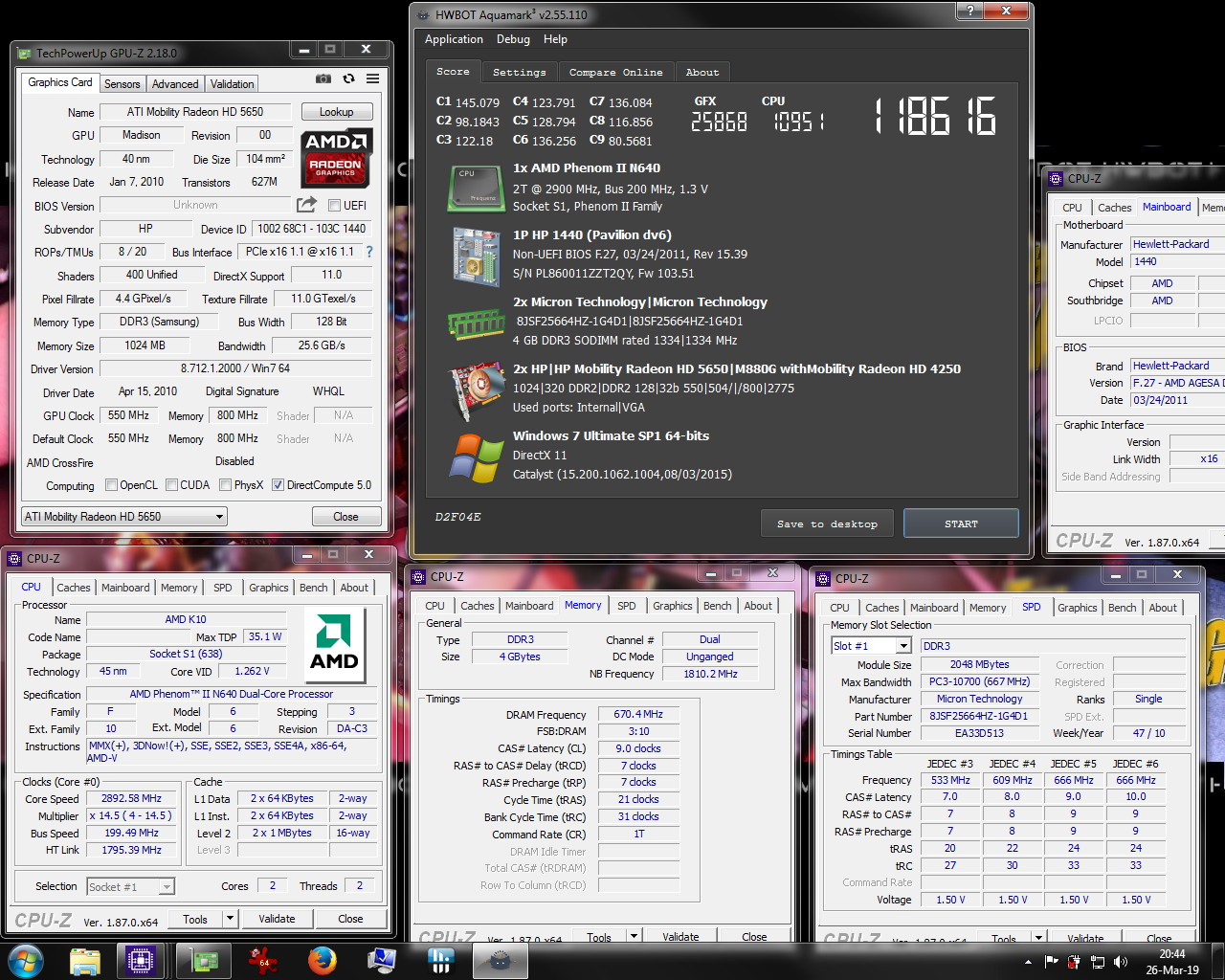This screenshot has height=980, width=1225.
Task: Open the Compare Online tab in Aquamark
Action: tap(616, 72)
